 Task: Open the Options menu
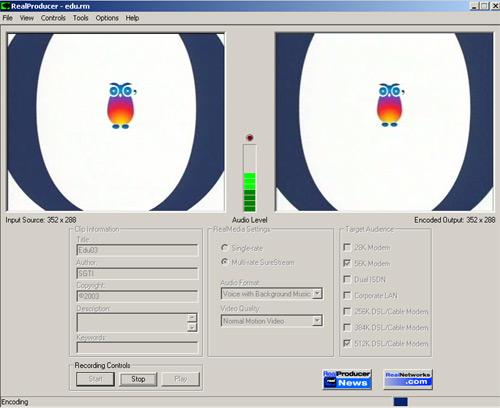tap(107, 18)
